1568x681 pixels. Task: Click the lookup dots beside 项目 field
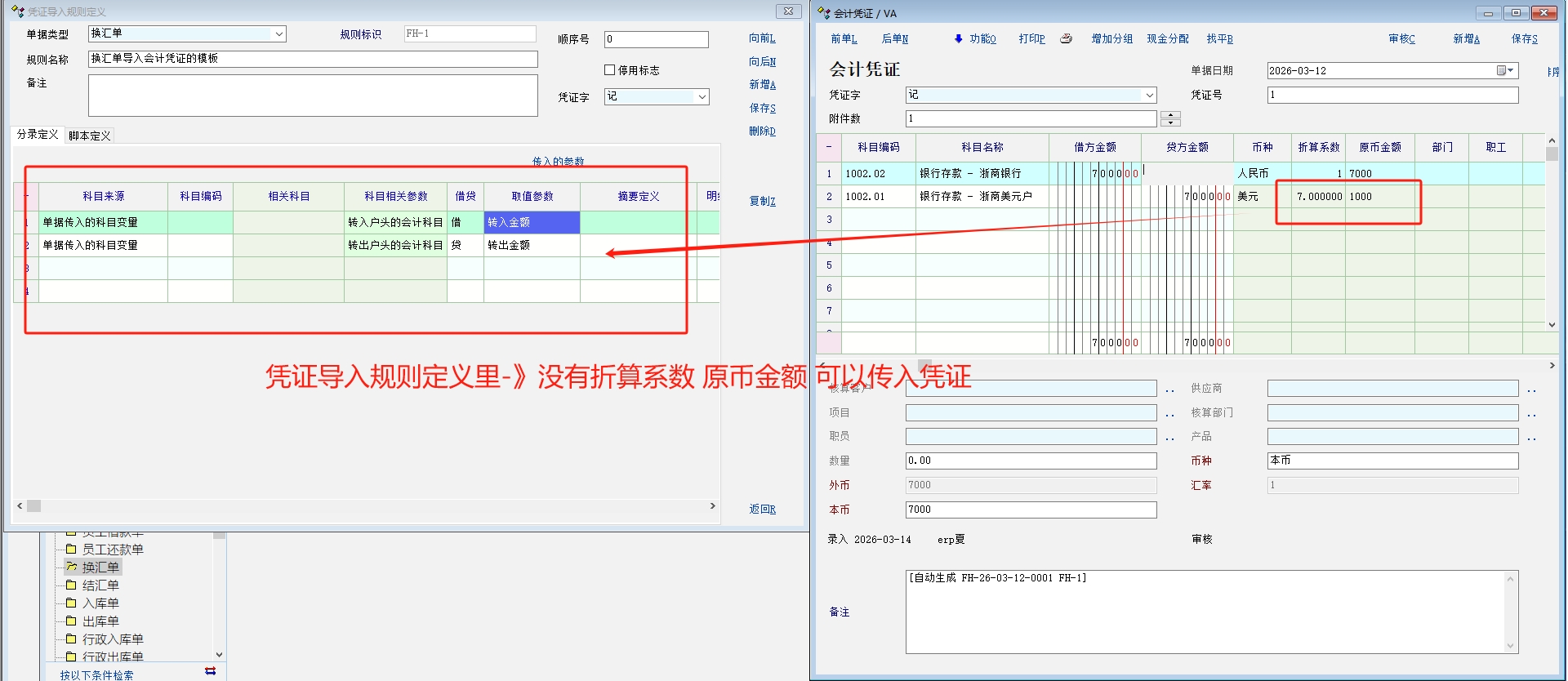pyautogui.click(x=1169, y=414)
